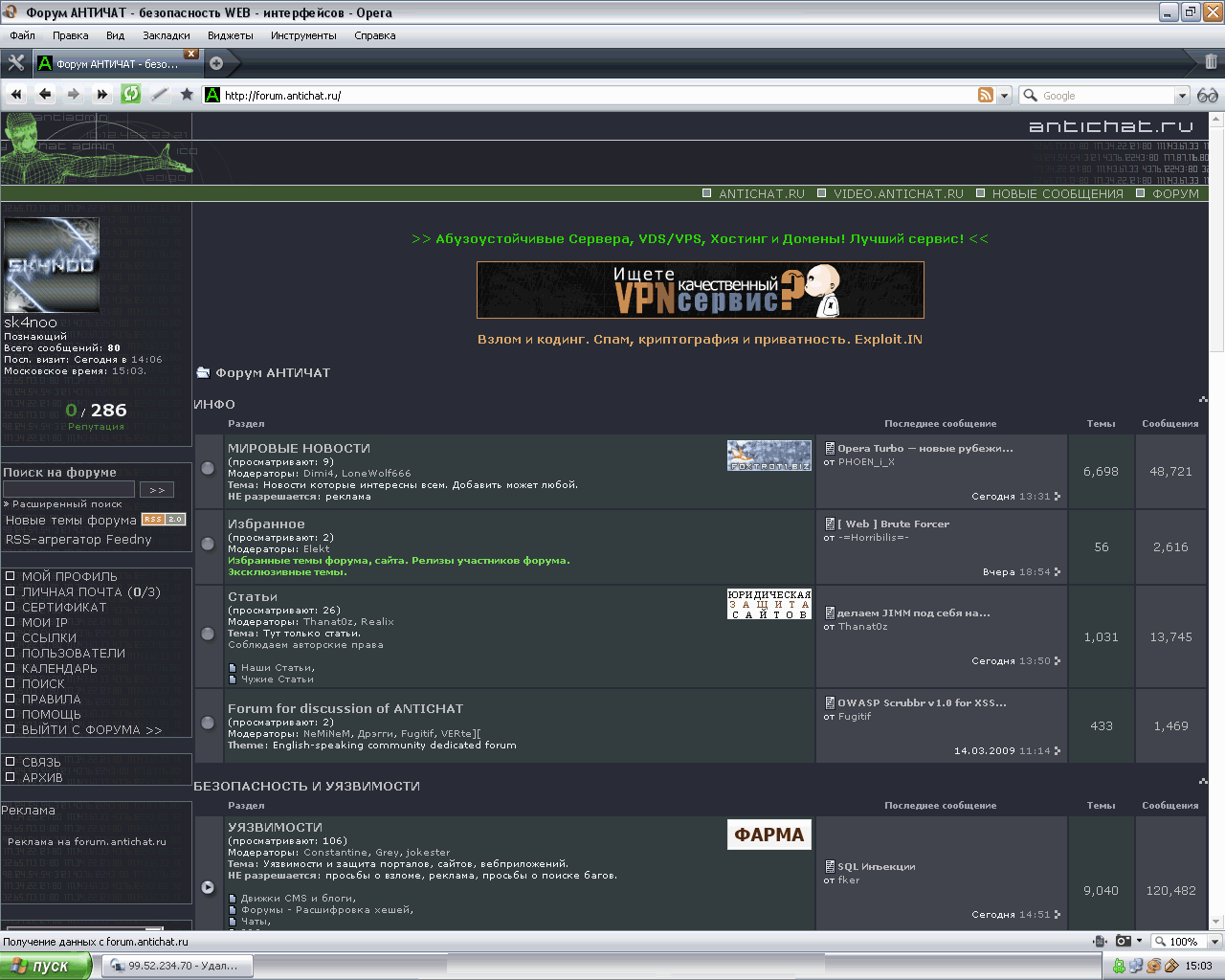Open the Виджеты menu
The image size is (1225, 980).
coord(231,35)
